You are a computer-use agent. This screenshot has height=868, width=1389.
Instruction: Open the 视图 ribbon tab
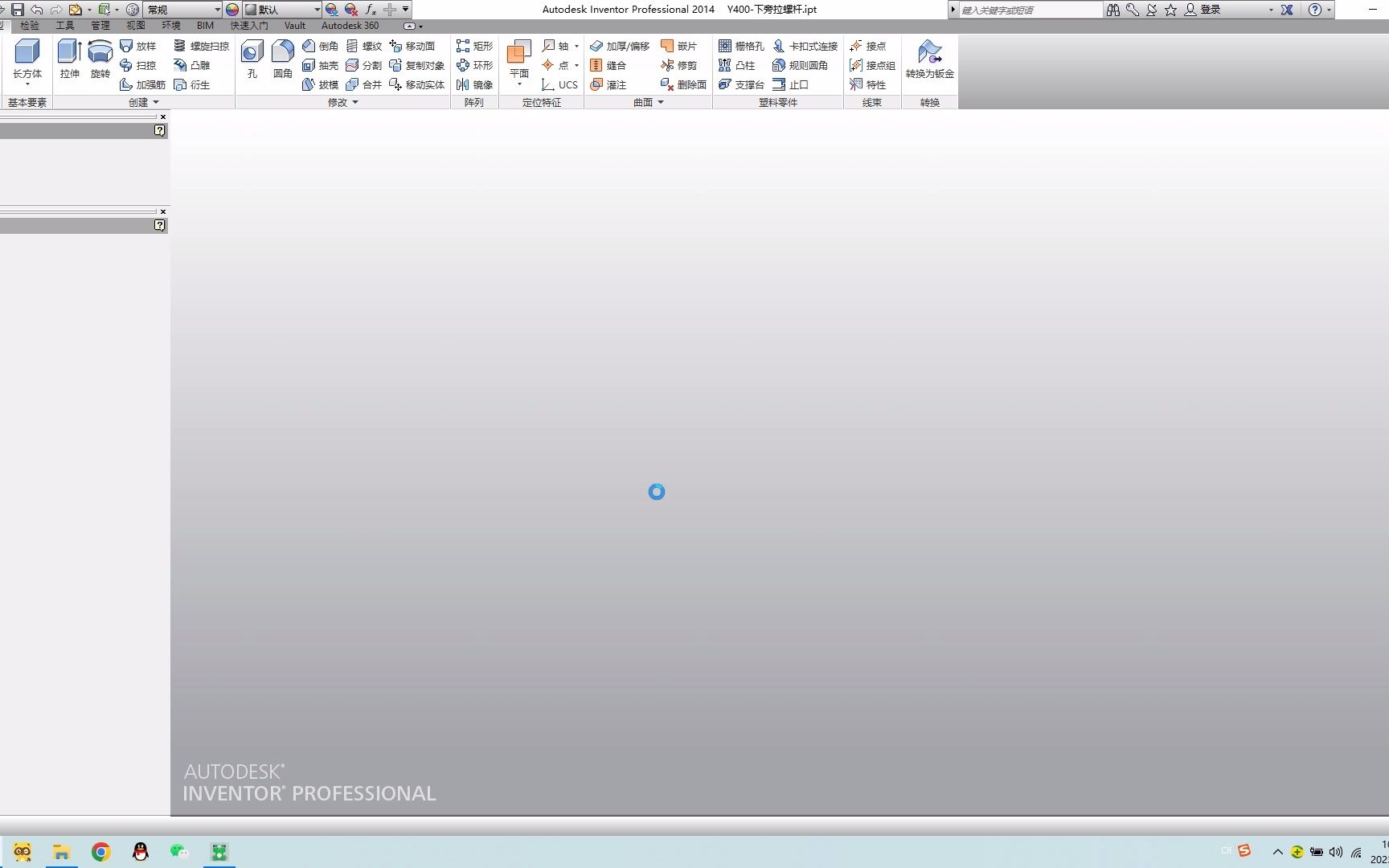click(136, 26)
